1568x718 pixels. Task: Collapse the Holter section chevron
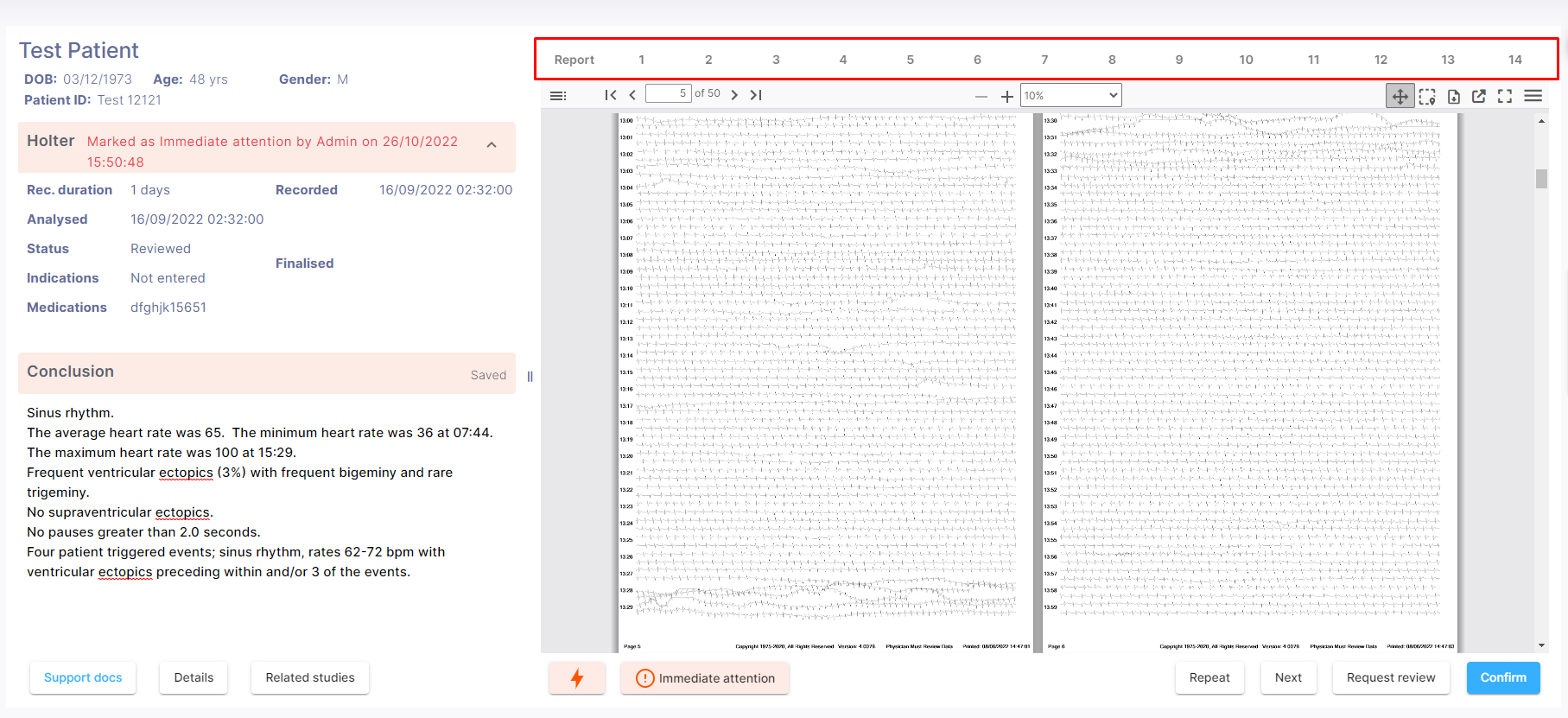pos(492,145)
